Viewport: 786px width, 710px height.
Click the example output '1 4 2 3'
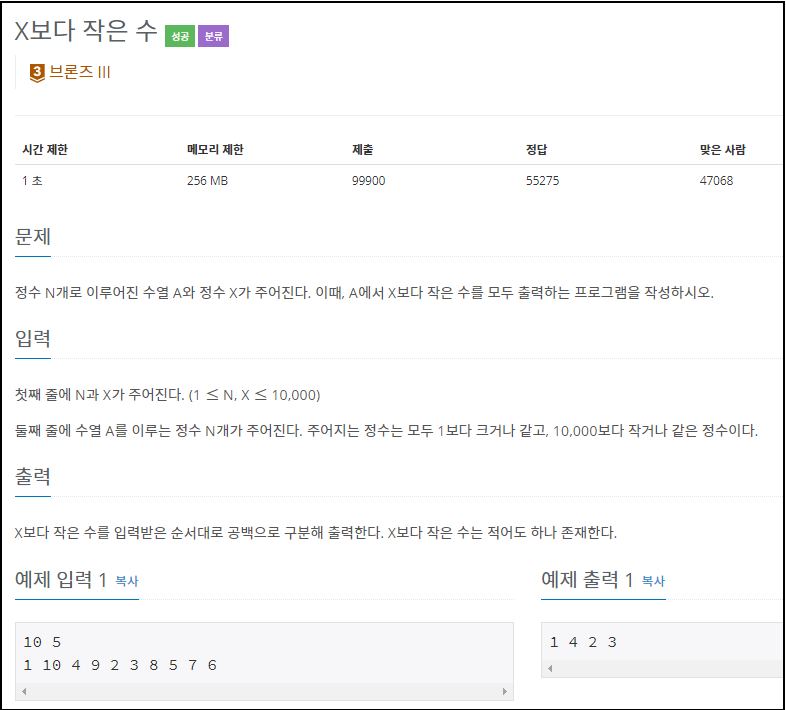pos(583,642)
